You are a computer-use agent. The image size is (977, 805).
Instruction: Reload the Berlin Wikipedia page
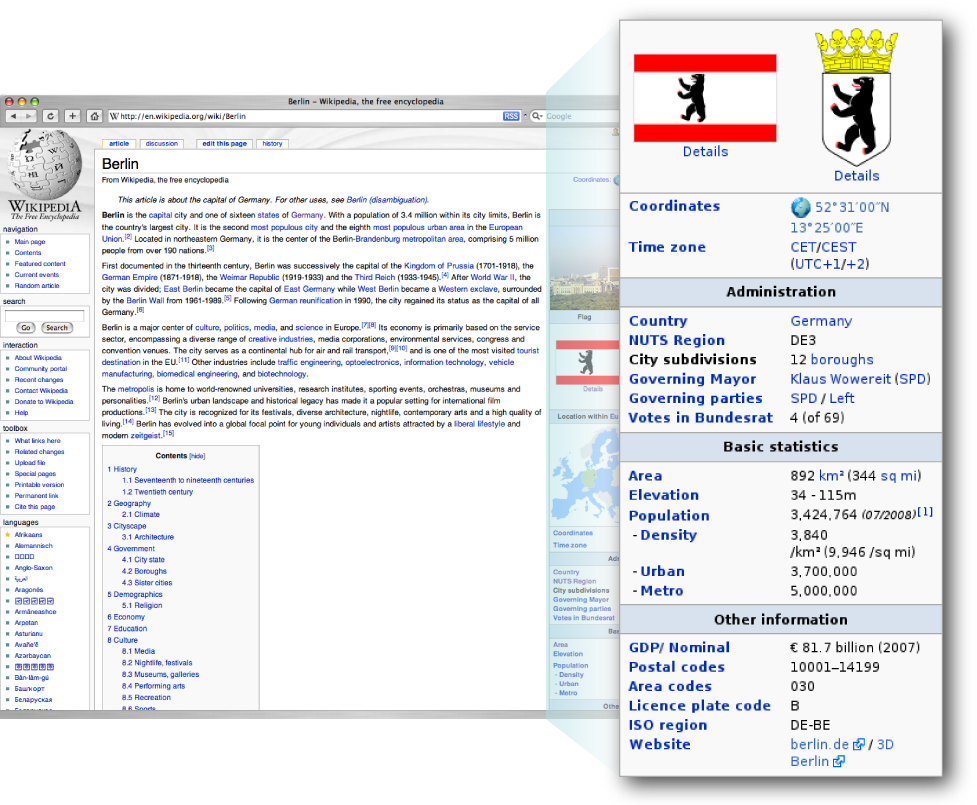click(x=50, y=115)
